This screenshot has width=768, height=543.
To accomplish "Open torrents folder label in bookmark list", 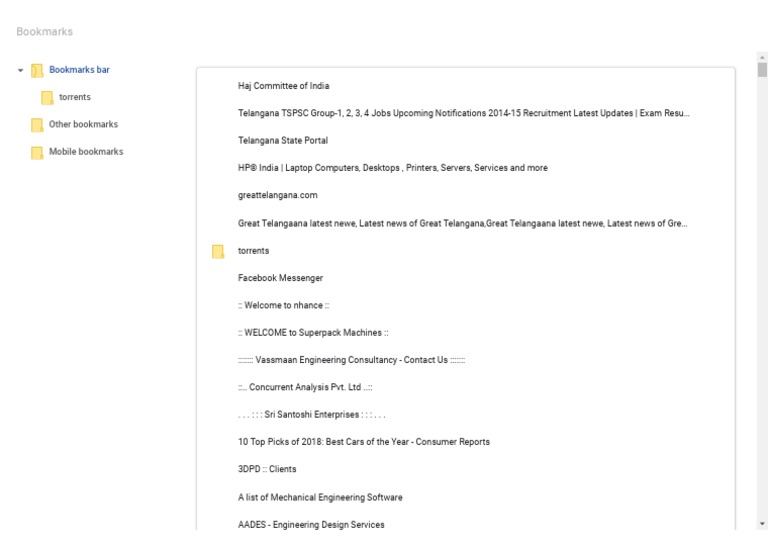I will pos(253,251).
